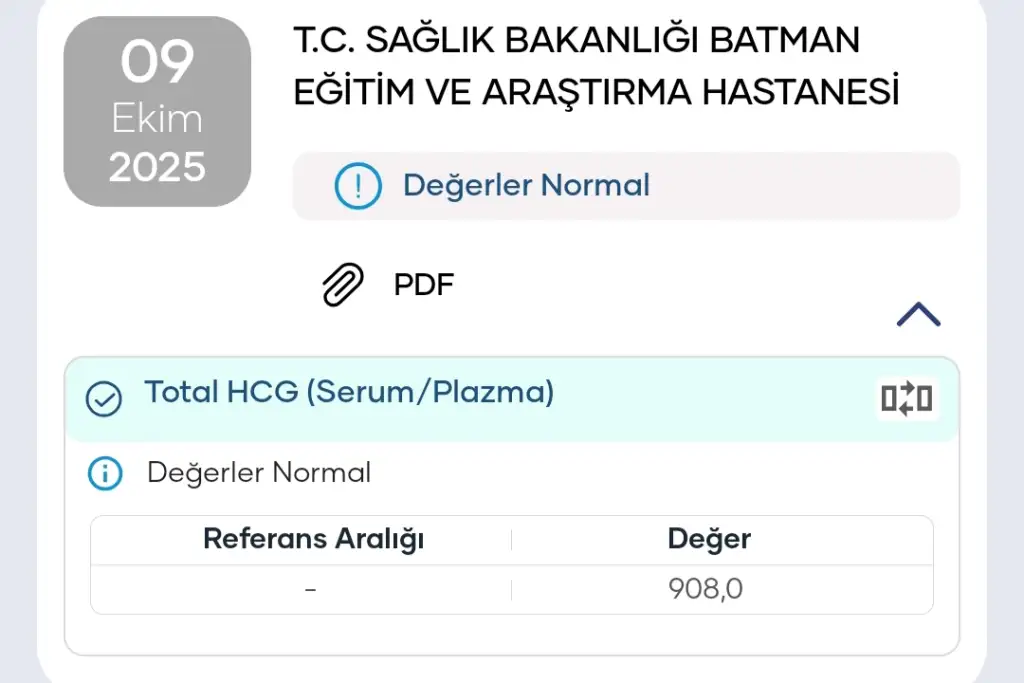Click the info icon below Total HCG
This screenshot has height=683, width=1024.
105,473
